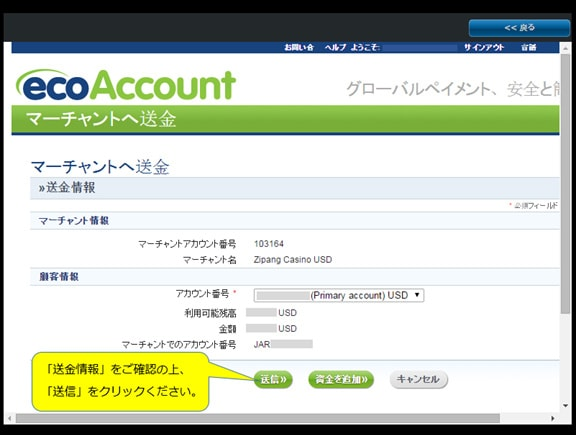Click the horizontal scrollbar thumb
576x435 pixels.
(x=258, y=418)
